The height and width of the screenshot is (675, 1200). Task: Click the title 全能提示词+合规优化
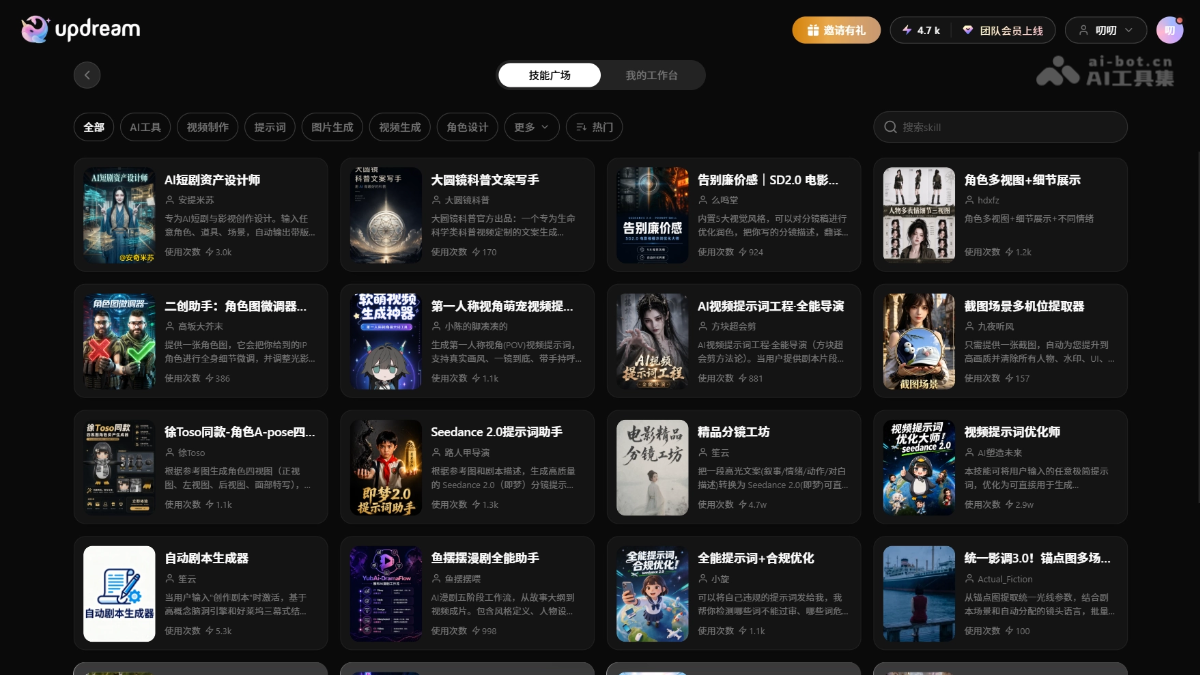756,558
